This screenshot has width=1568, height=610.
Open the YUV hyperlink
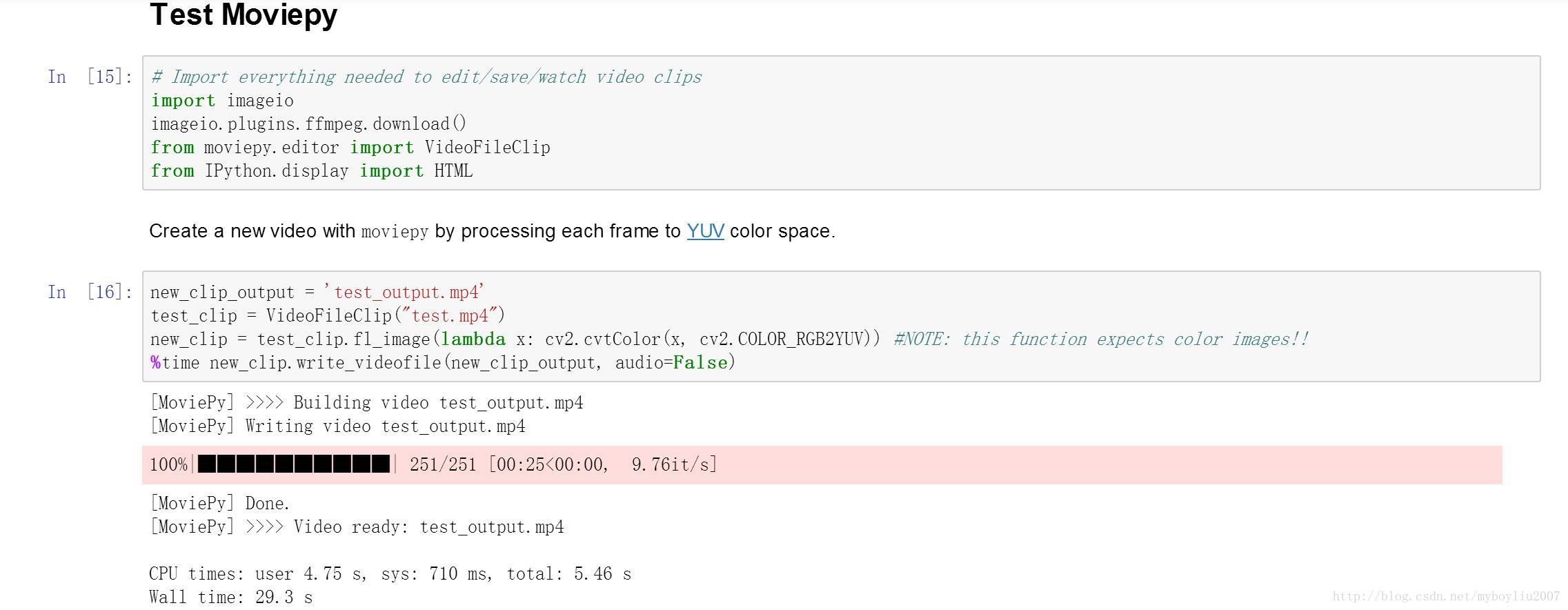coord(705,230)
